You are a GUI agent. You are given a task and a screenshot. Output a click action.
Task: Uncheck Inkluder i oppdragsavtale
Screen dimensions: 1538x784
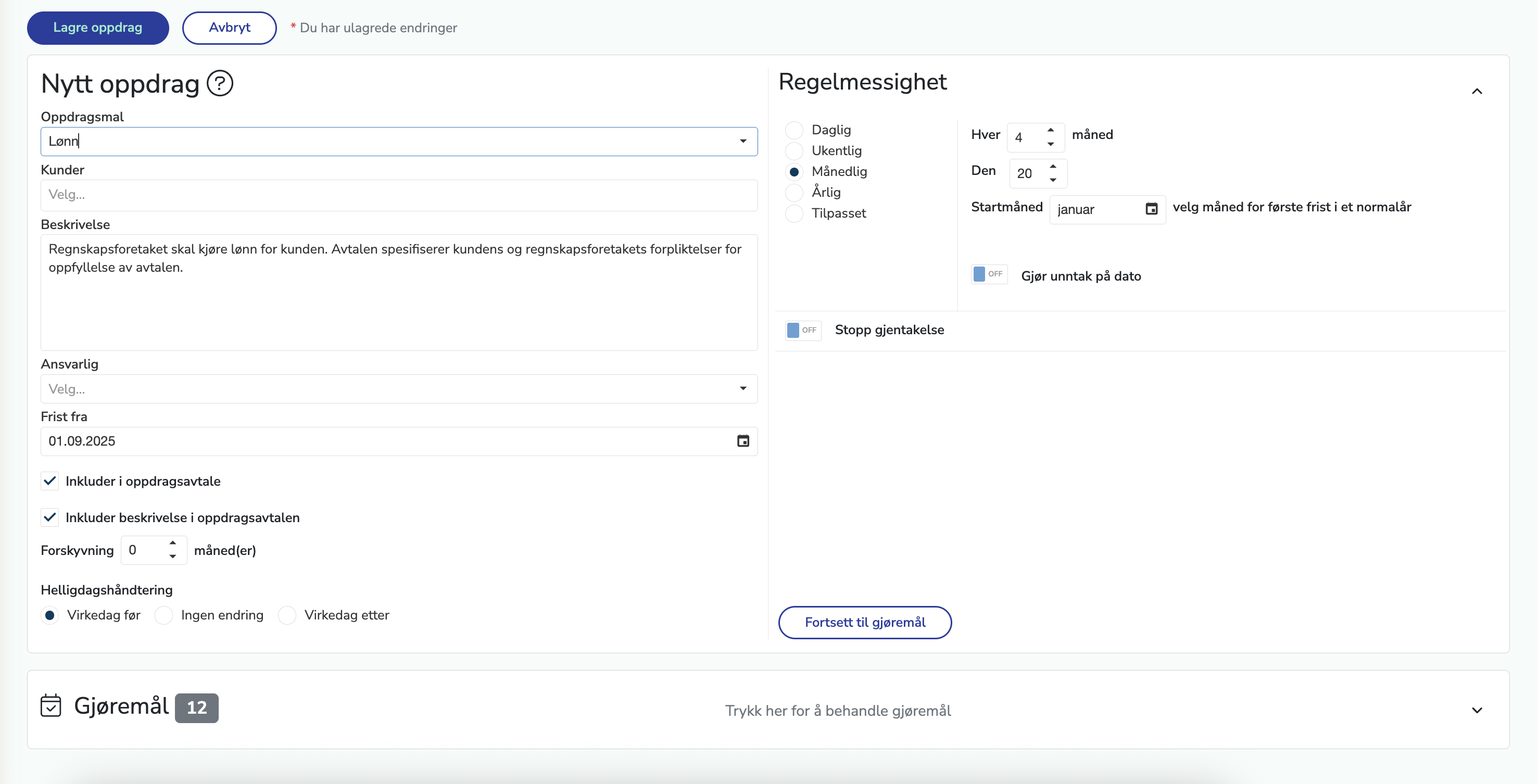[x=50, y=481]
